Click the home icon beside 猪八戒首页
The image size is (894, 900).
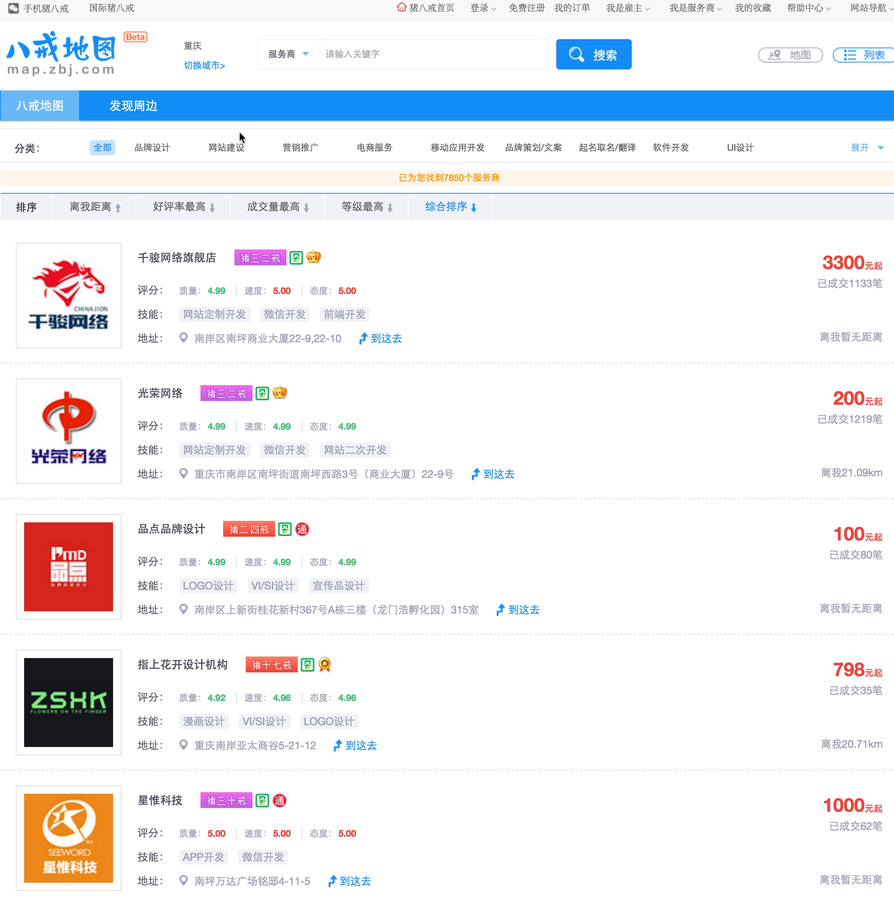(x=402, y=7)
